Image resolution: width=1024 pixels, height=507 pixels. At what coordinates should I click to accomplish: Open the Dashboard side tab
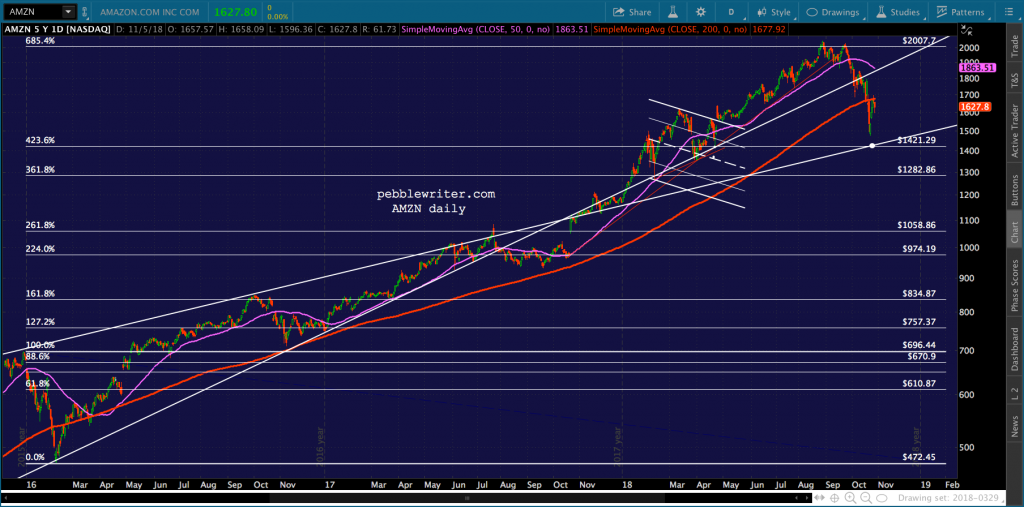[x=1014, y=347]
